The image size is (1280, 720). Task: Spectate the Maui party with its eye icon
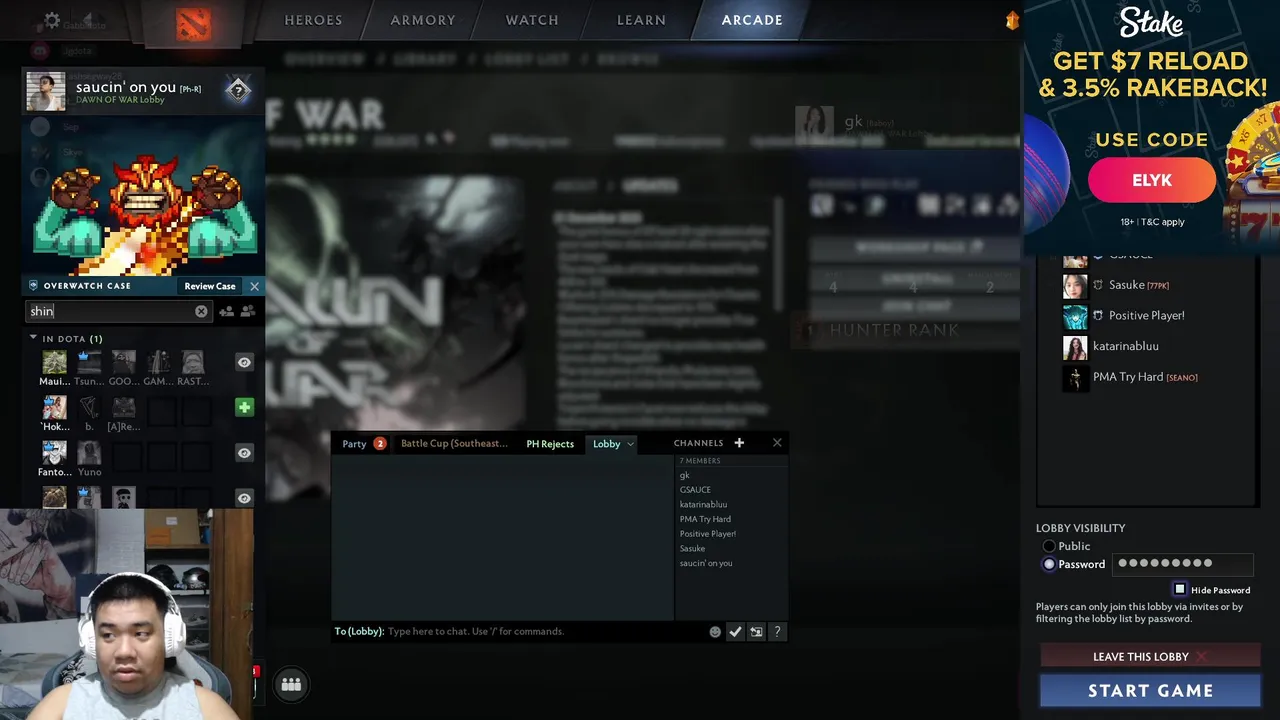click(244, 362)
